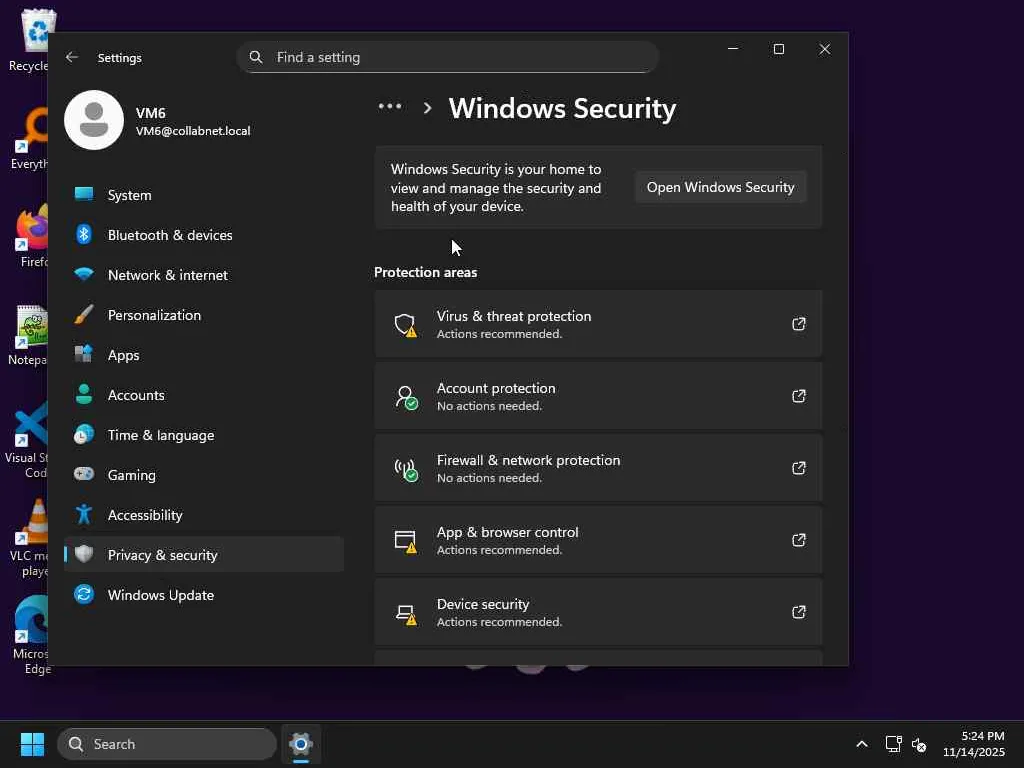Screen dimensions: 1024x768
Task: Click the Open Windows Security button
Action: tap(720, 187)
